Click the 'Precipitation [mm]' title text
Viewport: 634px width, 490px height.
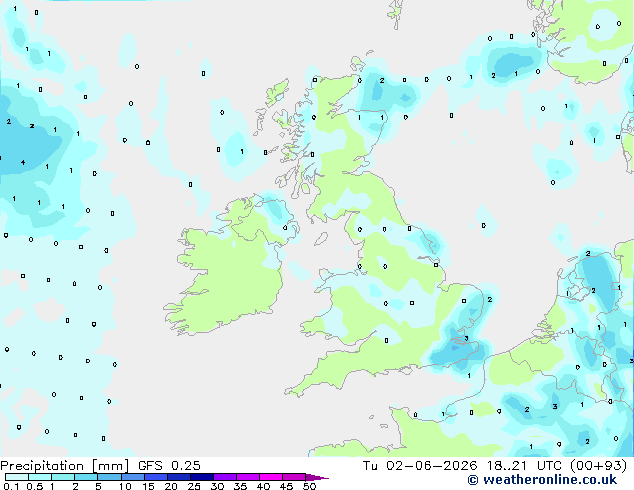[65, 466]
